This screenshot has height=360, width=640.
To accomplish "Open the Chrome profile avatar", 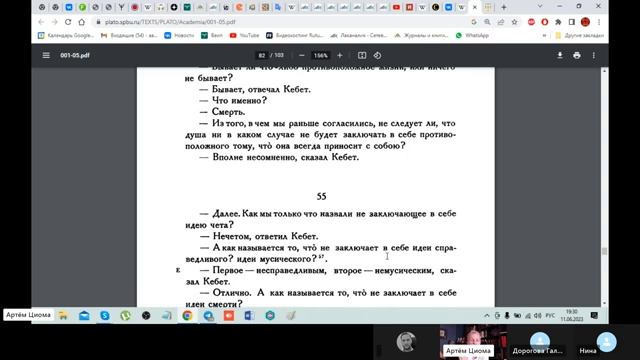I will coord(585,22).
